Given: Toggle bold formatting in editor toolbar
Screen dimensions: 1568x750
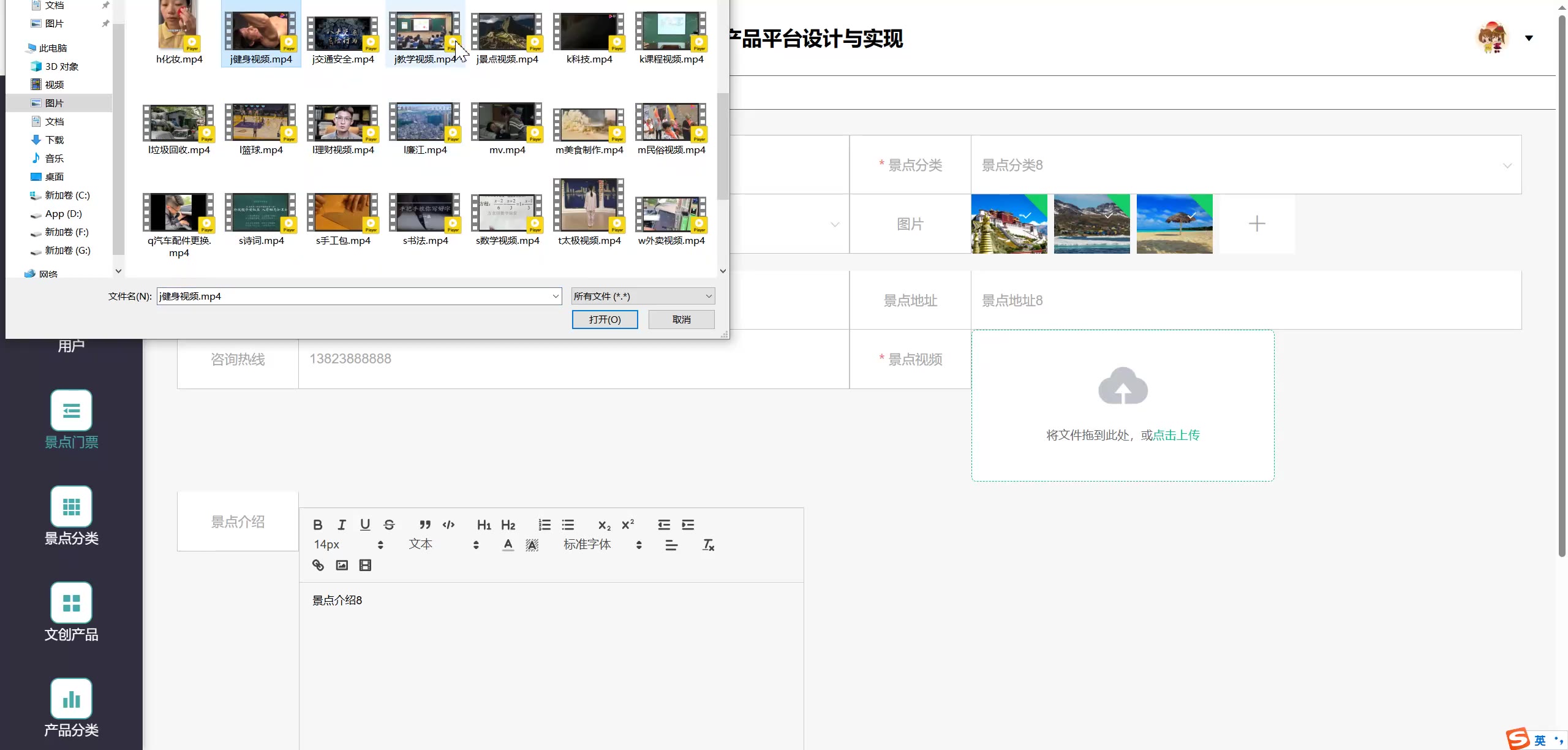Looking at the screenshot, I should coord(317,525).
